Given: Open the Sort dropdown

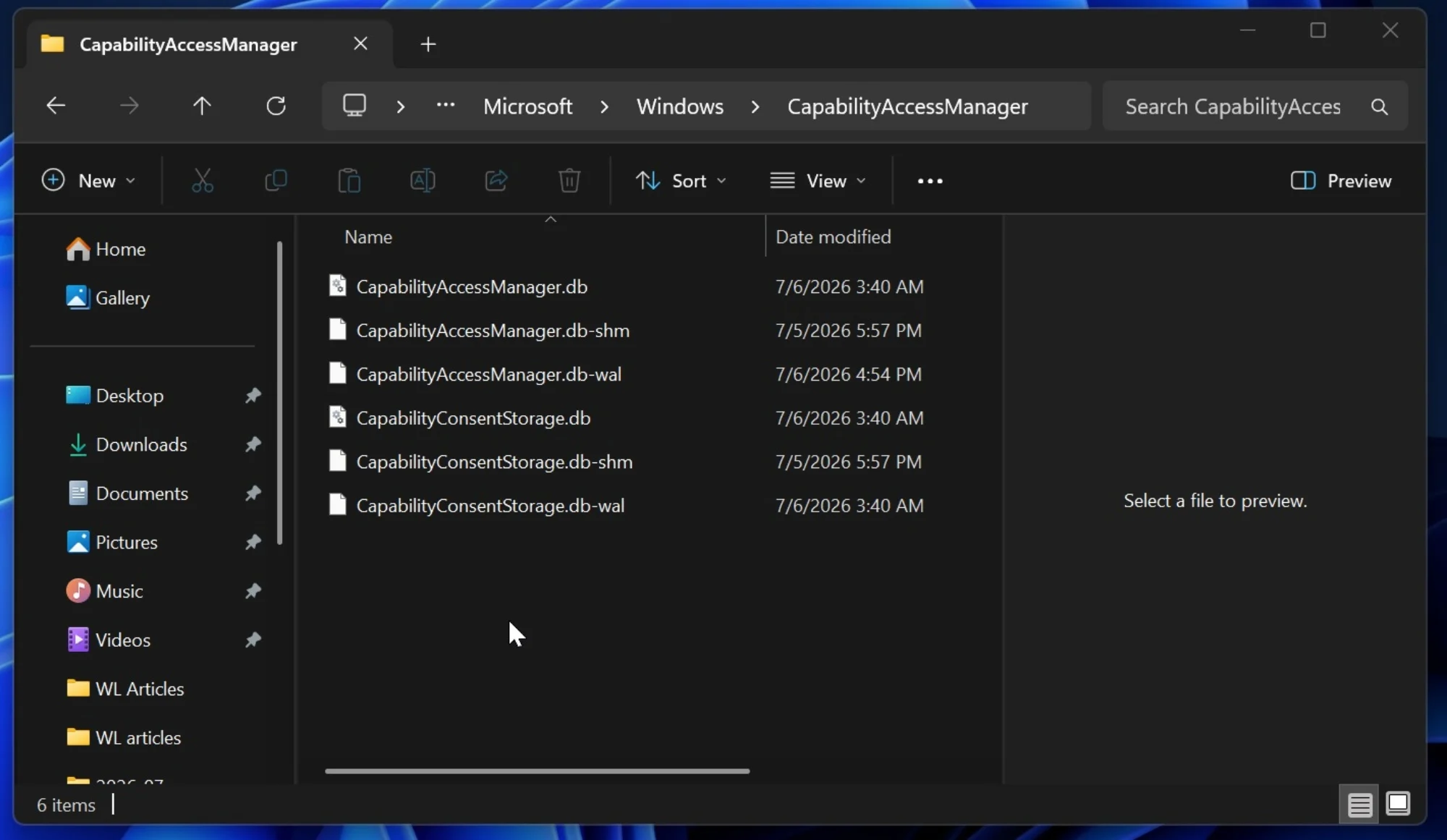Looking at the screenshot, I should tap(680, 180).
